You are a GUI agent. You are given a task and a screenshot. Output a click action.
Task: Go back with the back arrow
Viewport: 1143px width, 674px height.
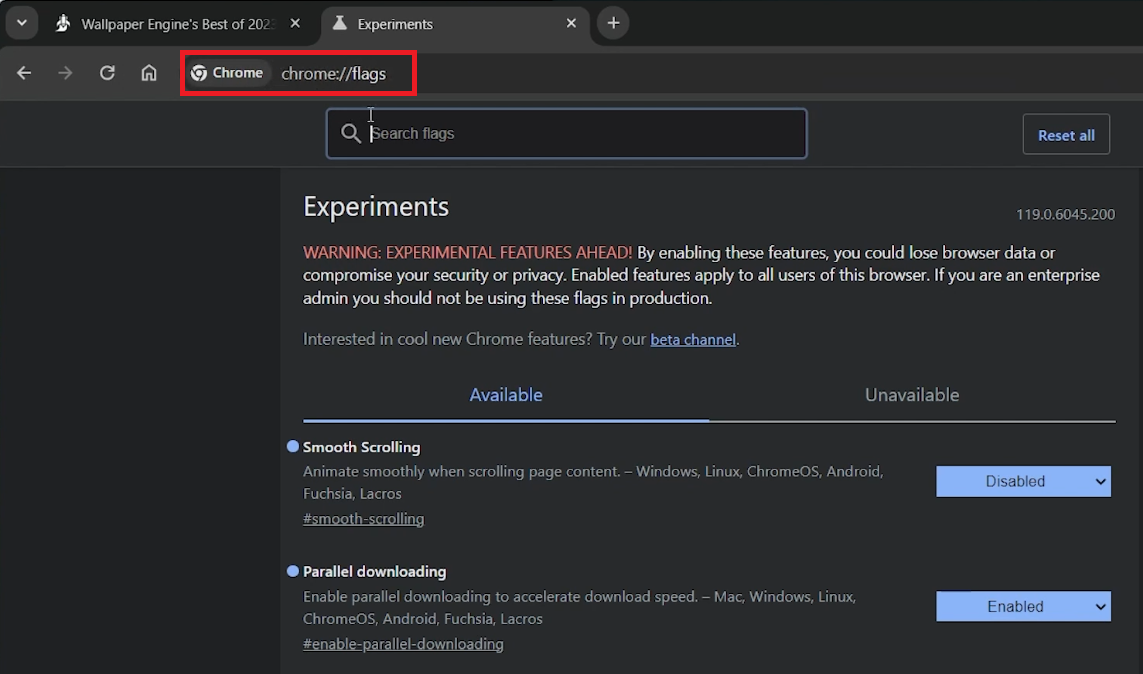[24, 73]
